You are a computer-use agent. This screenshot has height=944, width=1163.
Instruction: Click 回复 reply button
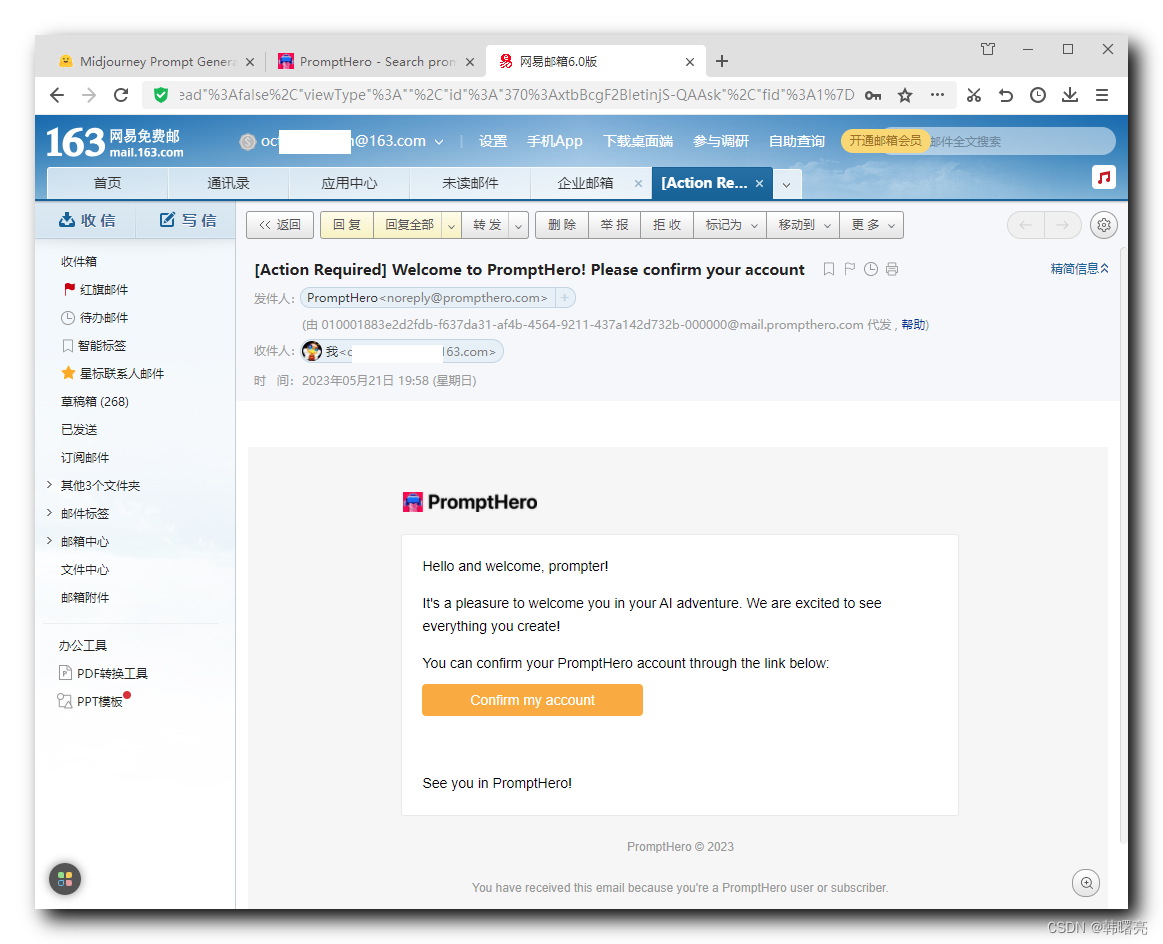(x=346, y=225)
